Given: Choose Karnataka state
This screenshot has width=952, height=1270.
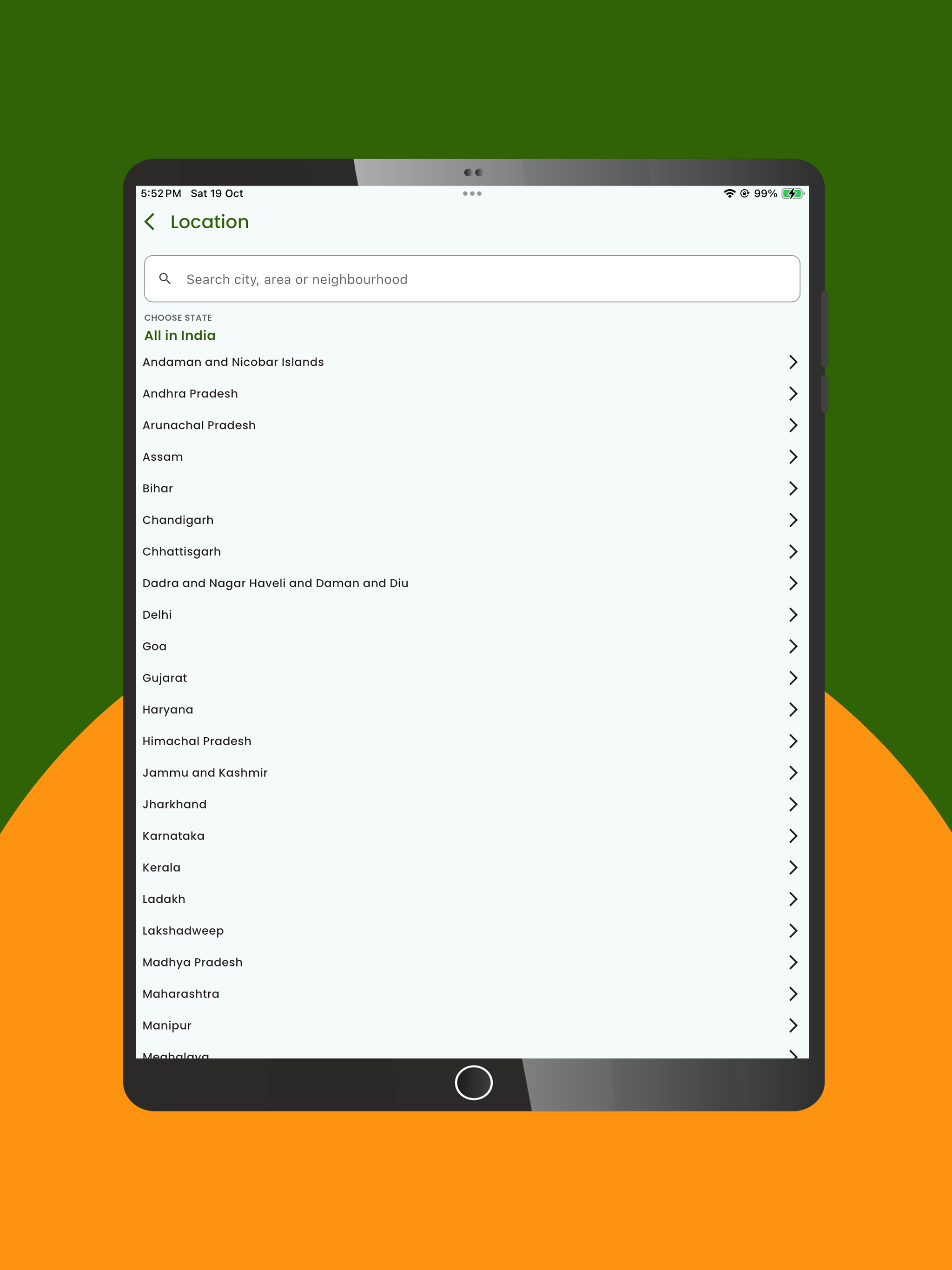Looking at the screenshot, I should click(x=173, y=835).
